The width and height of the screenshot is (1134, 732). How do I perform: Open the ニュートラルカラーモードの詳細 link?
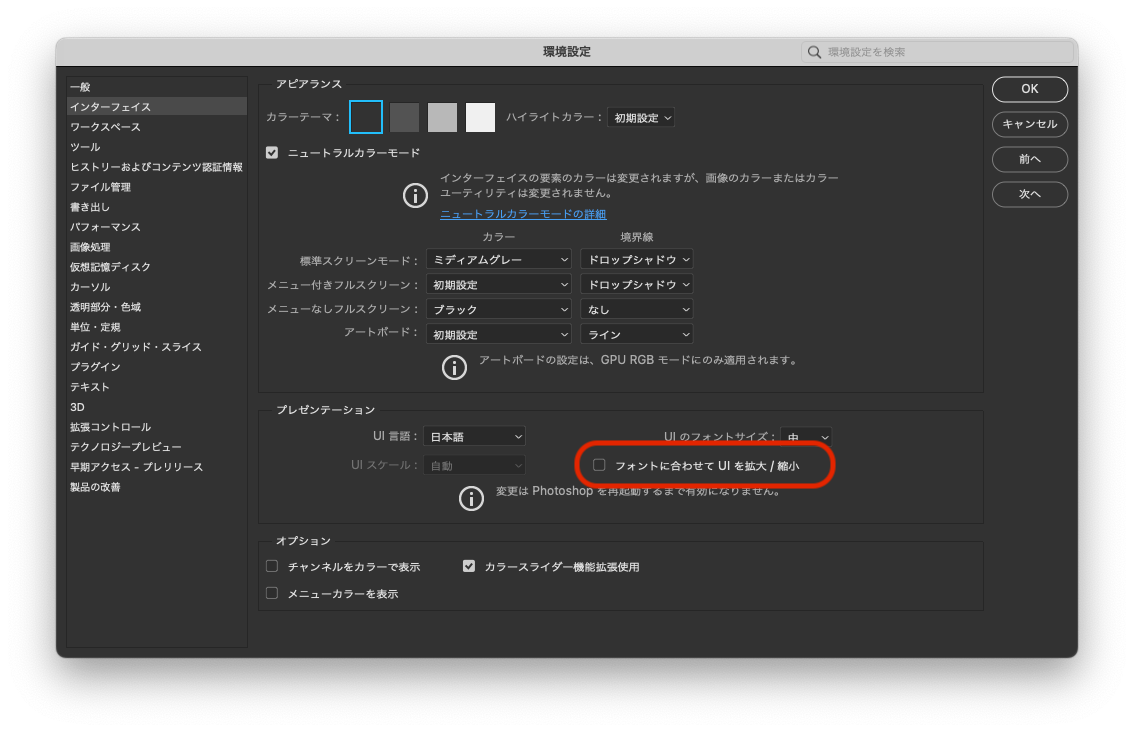524,213
